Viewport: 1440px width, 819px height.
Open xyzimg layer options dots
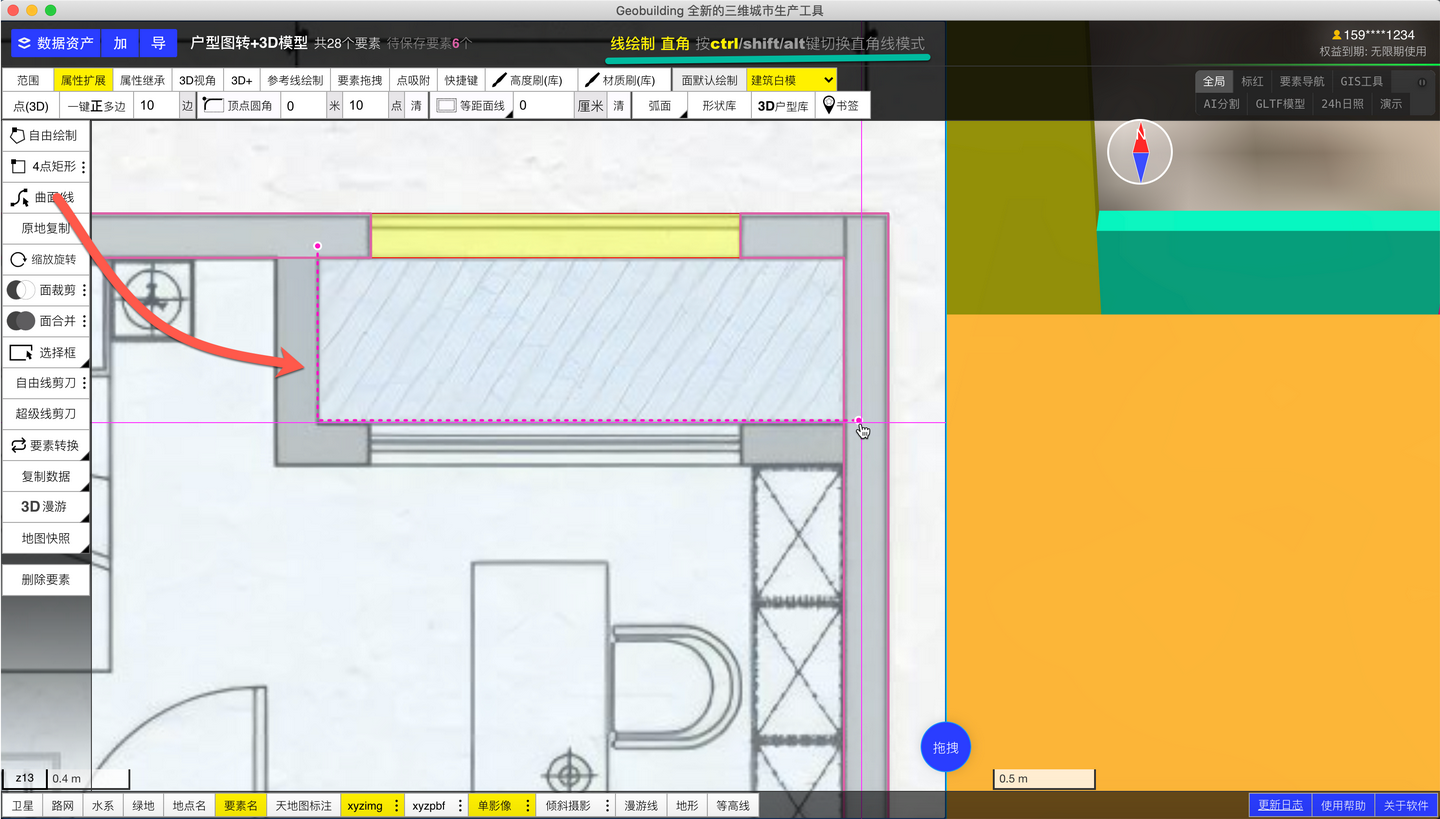click(x=397, y=805)
